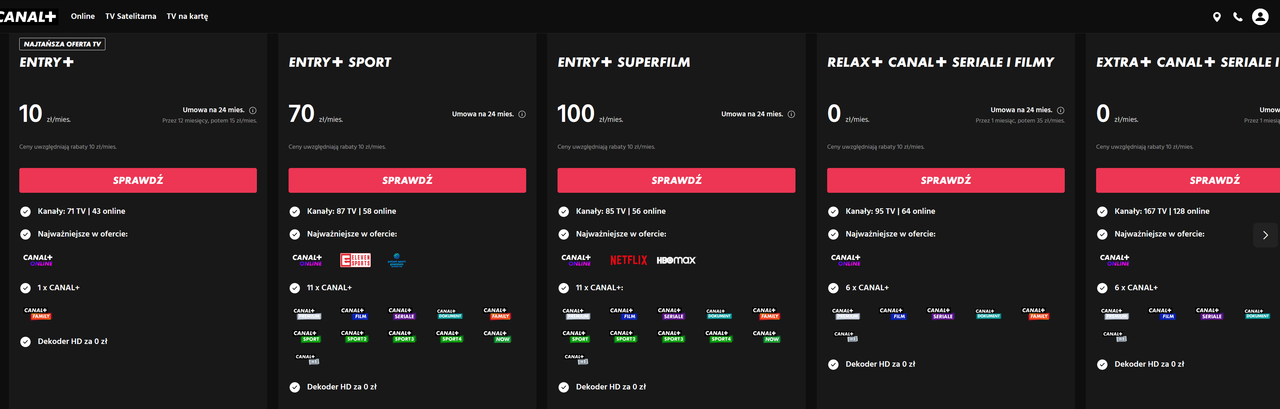This screenshot has height=409, width=1280.
Task: Click SPRAWDŹ button for ENTRY+ offer
Action: [x=138, y=180]
